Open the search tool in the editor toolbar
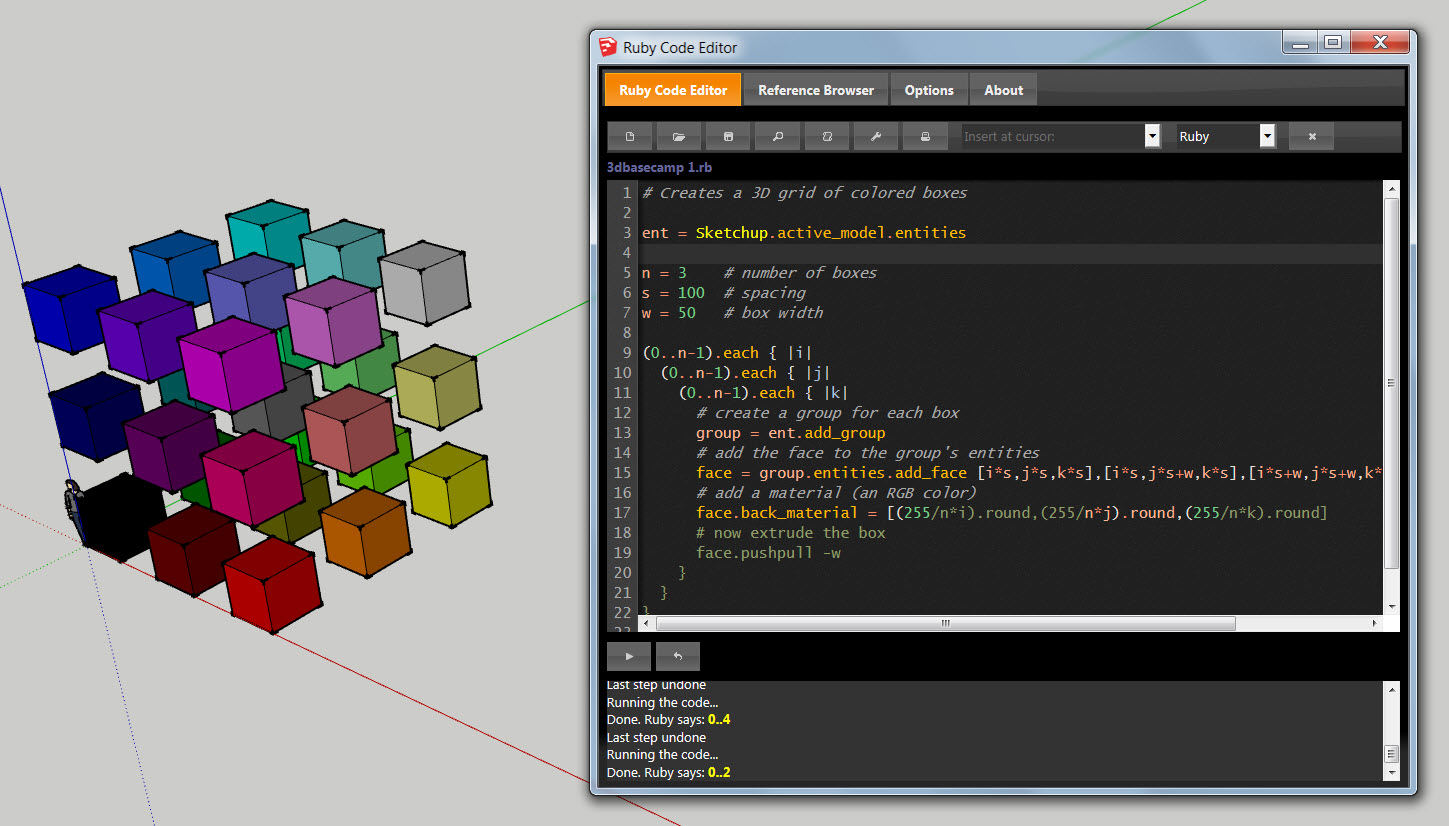 point(777,136)
